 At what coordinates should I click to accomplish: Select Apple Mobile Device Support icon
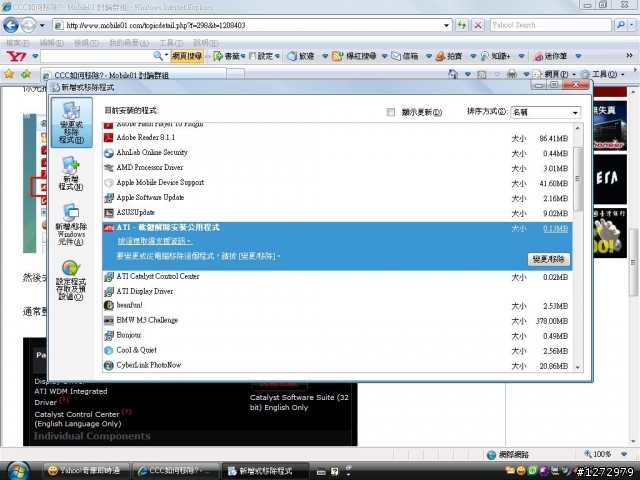109,183
